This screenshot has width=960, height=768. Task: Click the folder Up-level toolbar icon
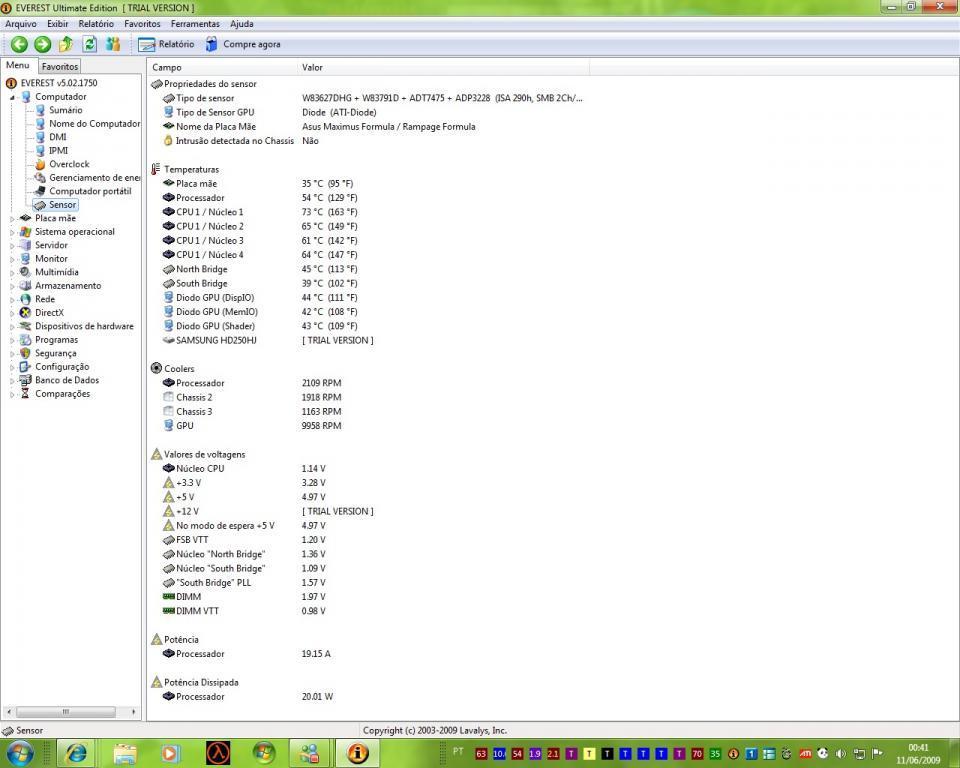coord(66,44)
